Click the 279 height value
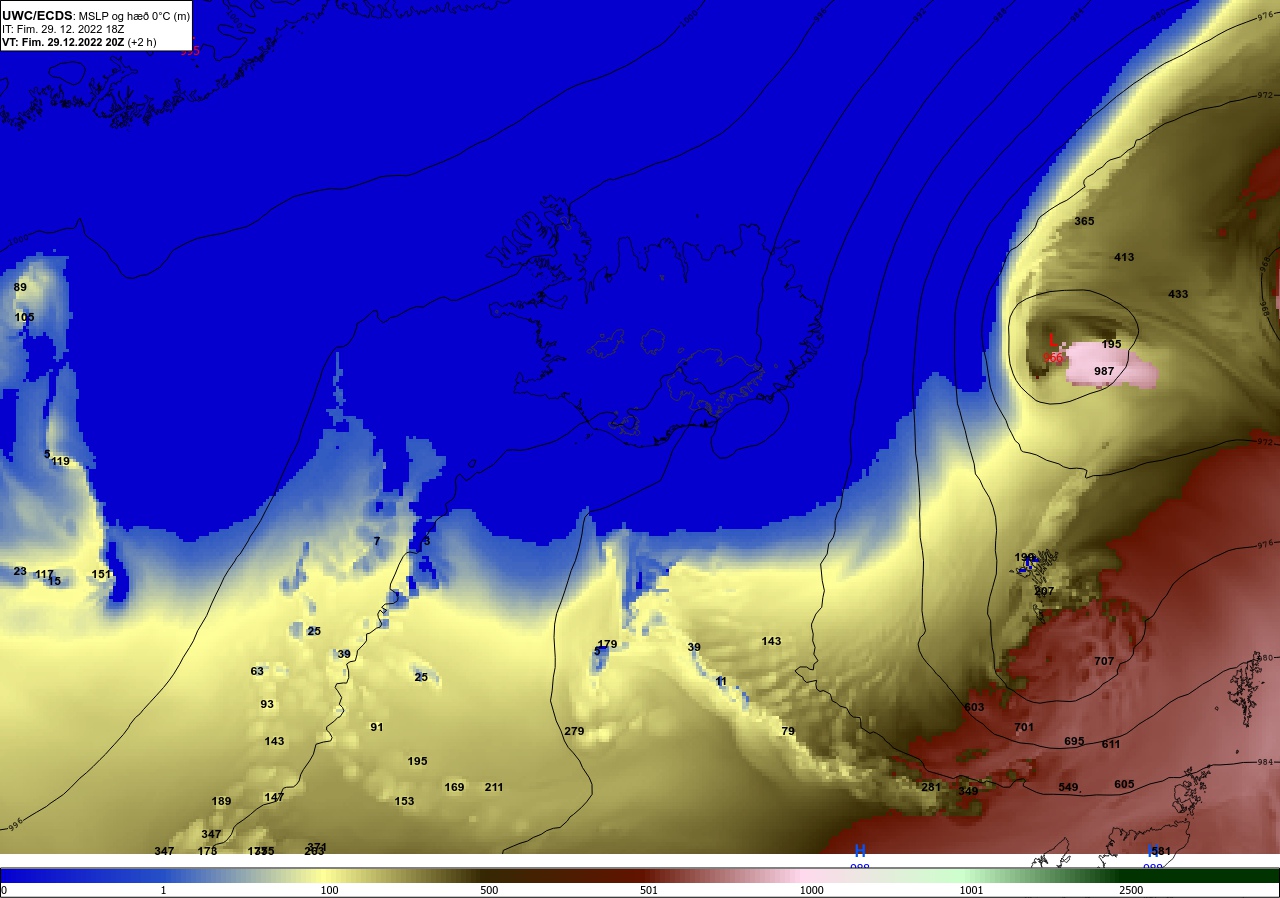The width and height of the screenshot is (1280, 898). 574,731
